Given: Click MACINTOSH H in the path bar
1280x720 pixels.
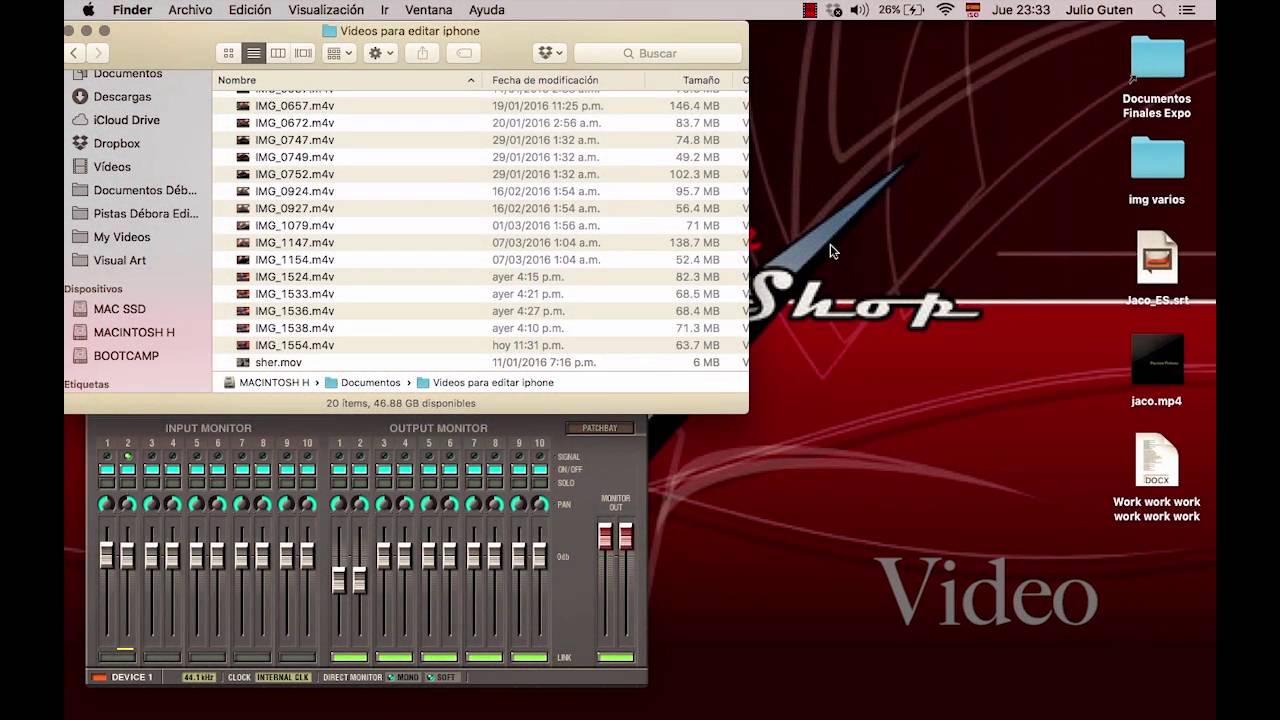Looking at the screenshot, I should pos(266,383).
